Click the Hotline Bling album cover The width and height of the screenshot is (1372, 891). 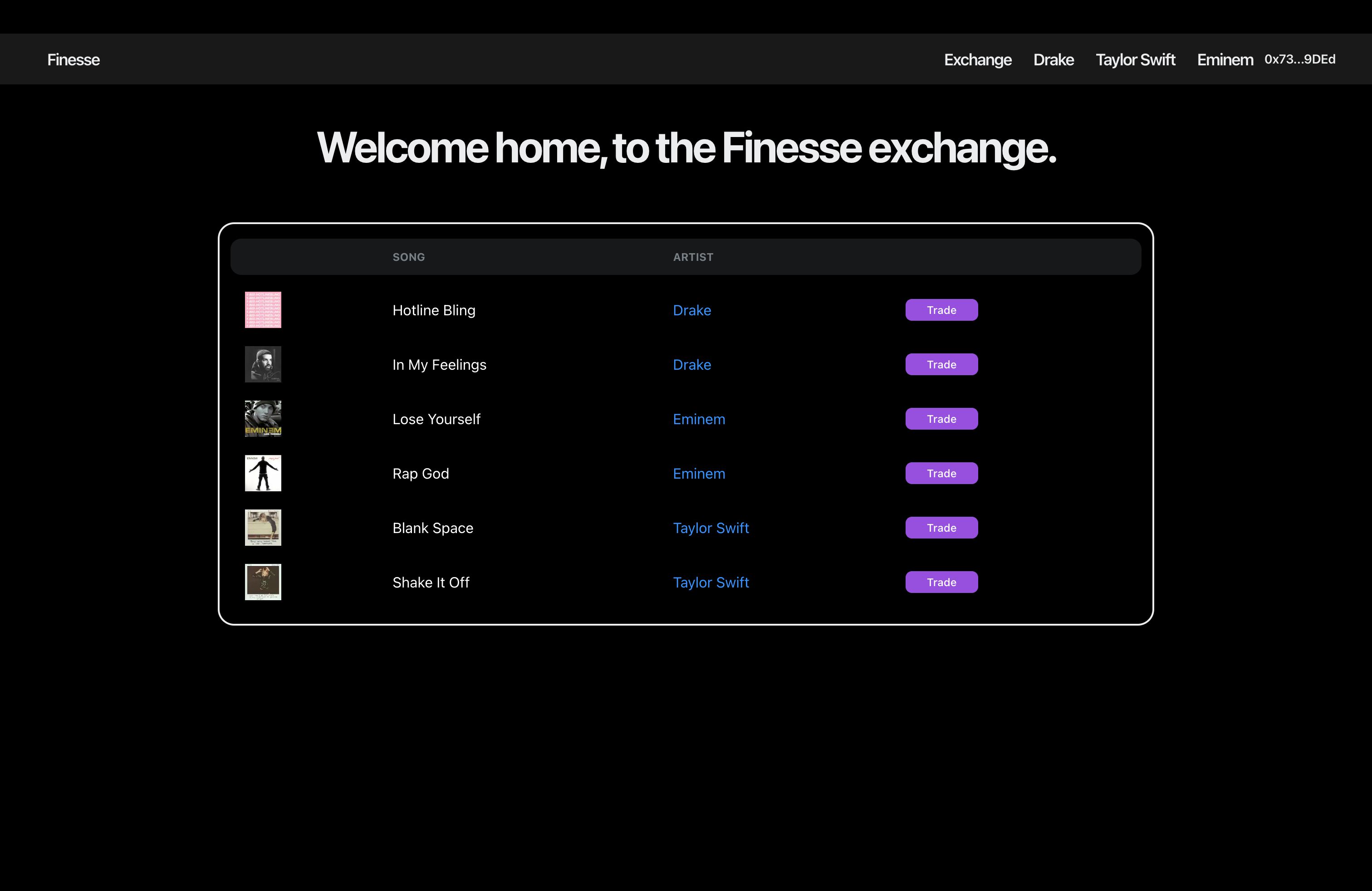[263, 310]
